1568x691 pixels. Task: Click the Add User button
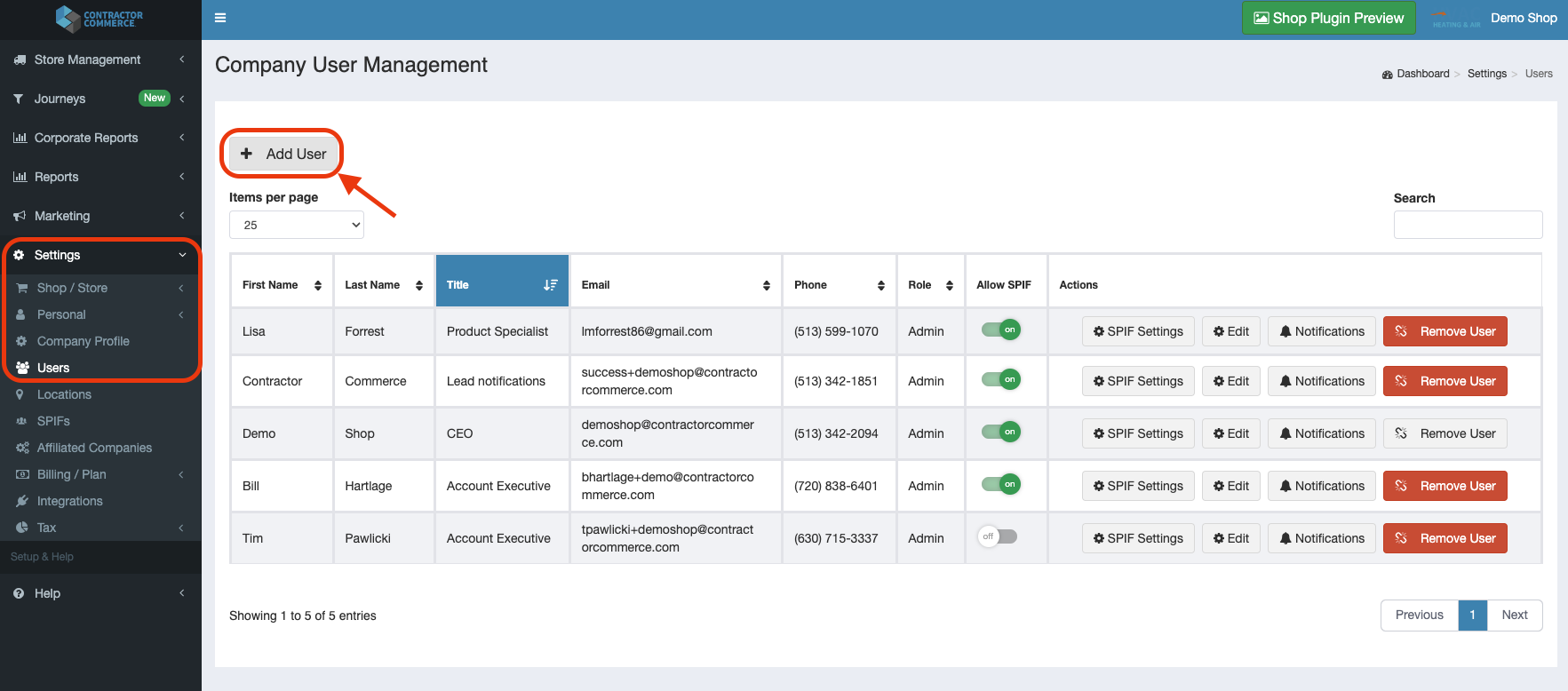click(283, 154)
